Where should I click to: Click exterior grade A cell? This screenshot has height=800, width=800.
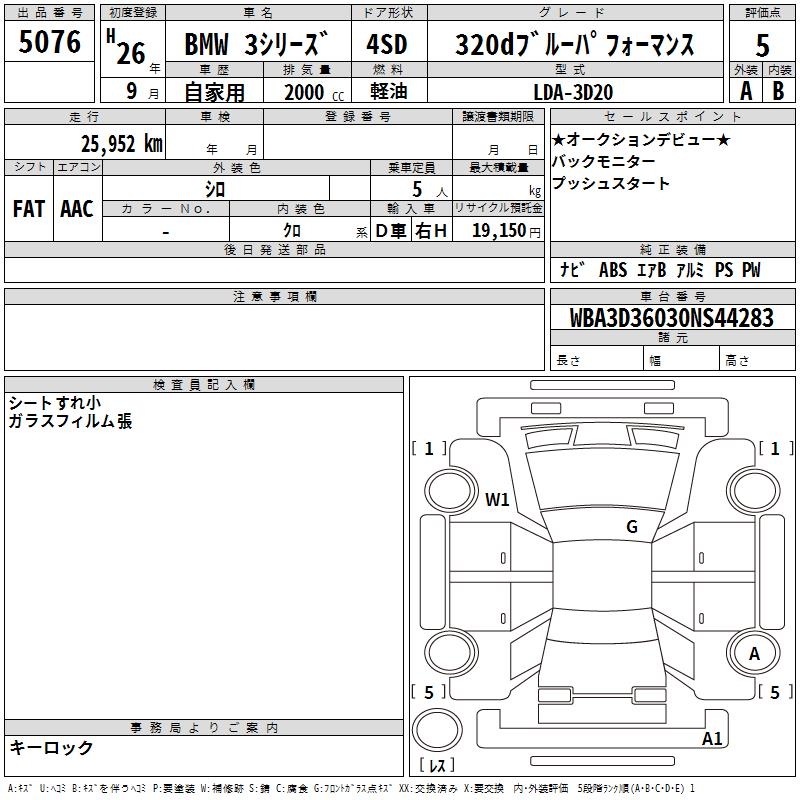(x=745, y=90)
